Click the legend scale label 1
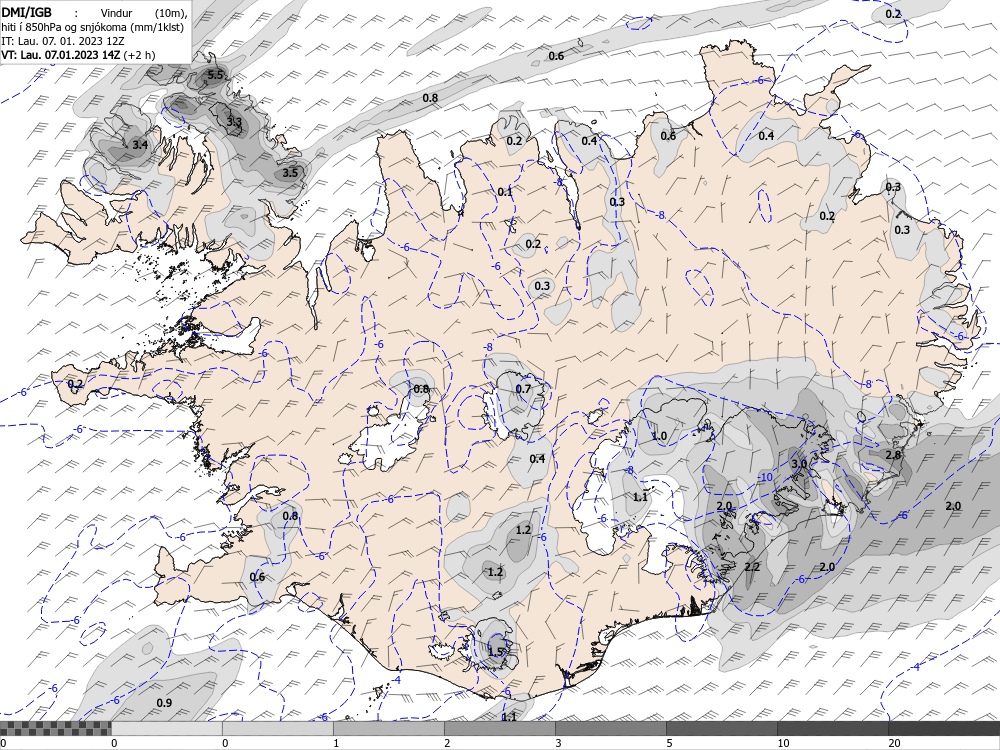Image resolution: width=1000 pixels, height=750 pixels. tap(336, 743)
